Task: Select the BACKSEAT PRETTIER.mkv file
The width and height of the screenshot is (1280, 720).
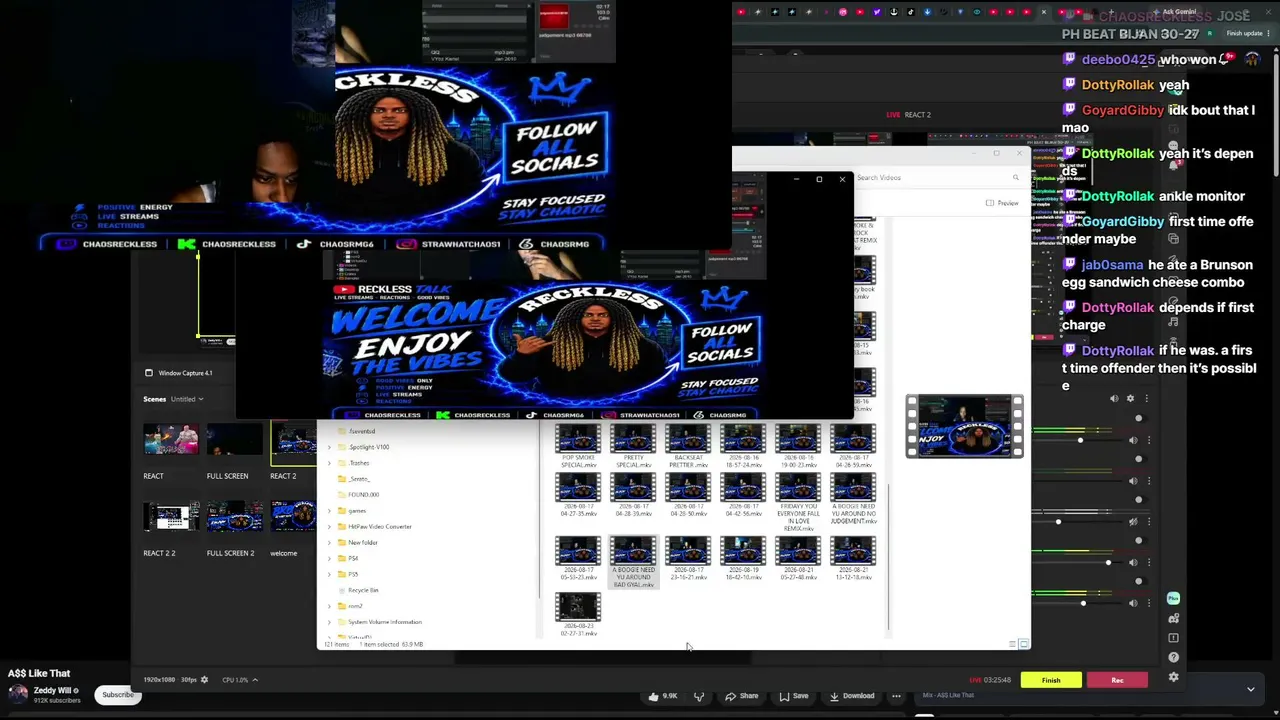Action: pyautogui.click(x=688, y=446)
